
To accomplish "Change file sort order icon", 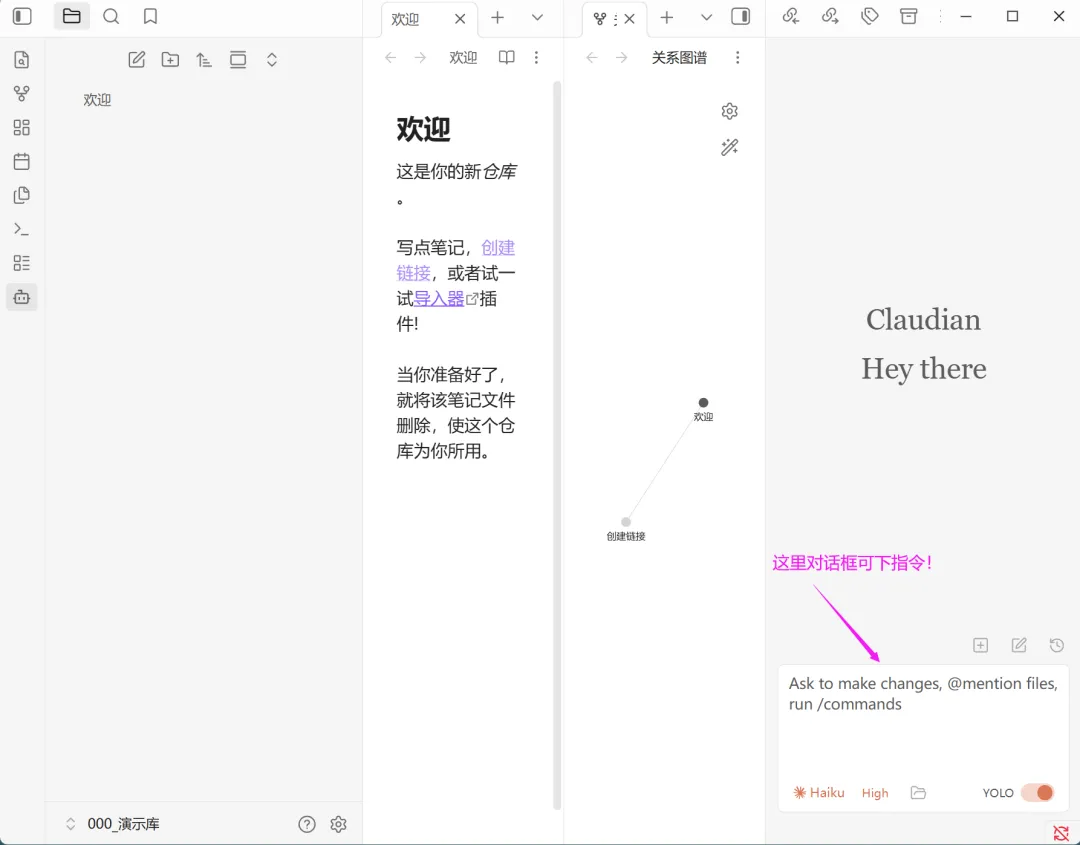I will click(x=204, y=60).
